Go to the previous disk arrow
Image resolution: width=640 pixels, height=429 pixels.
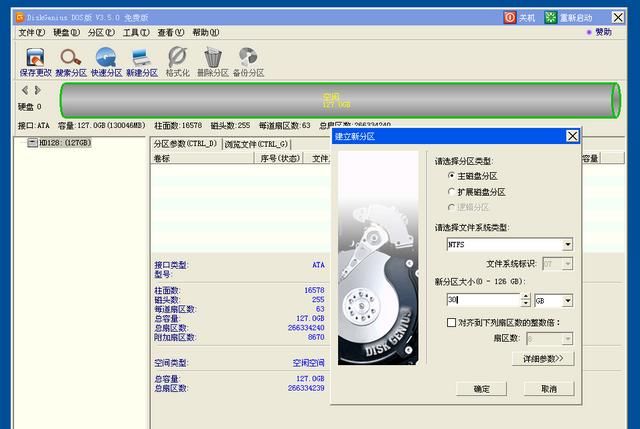point(25,90)
